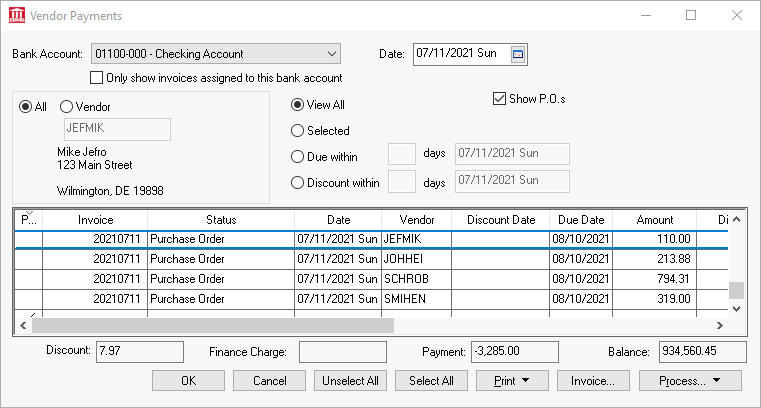761x408 pixels.
Task: Select the SCHROB purchase order row
Action: pos(415,277)
